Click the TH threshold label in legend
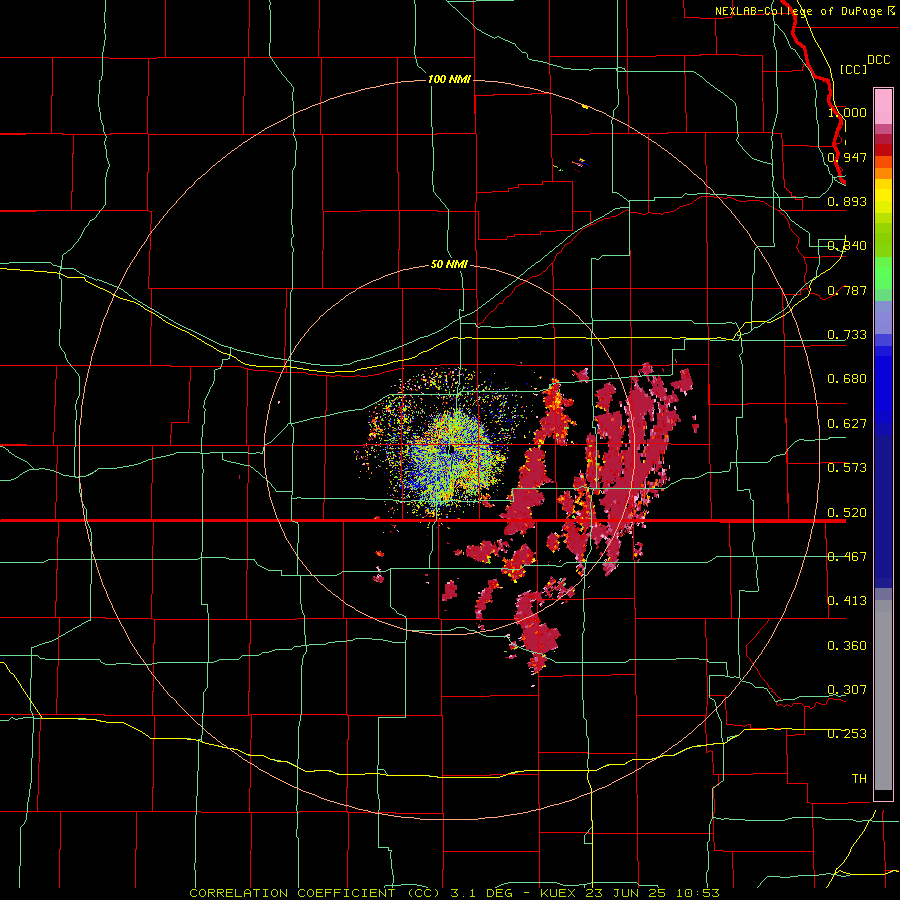Viewport: 900px width, 900px height. [x=859, y=778]
